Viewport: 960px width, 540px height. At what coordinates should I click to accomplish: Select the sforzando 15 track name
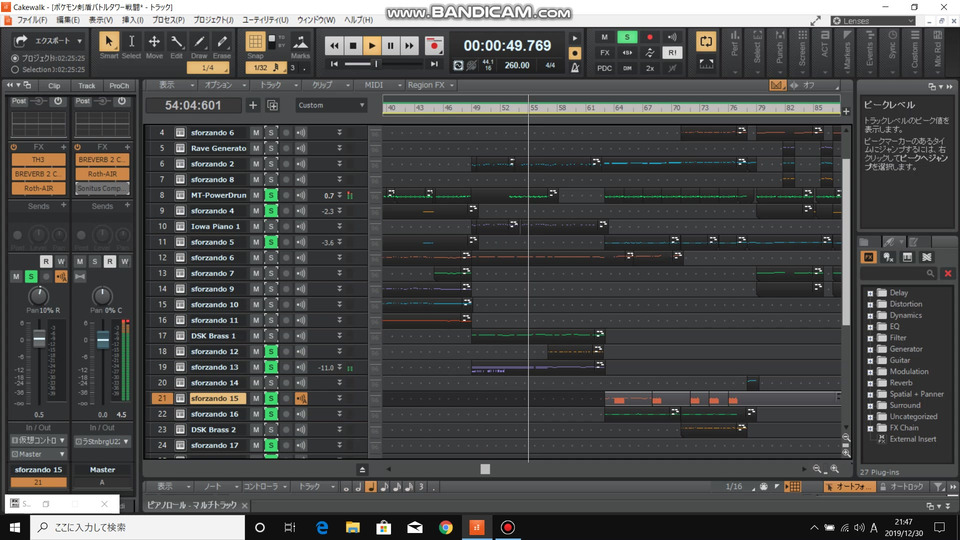(217, 399)
